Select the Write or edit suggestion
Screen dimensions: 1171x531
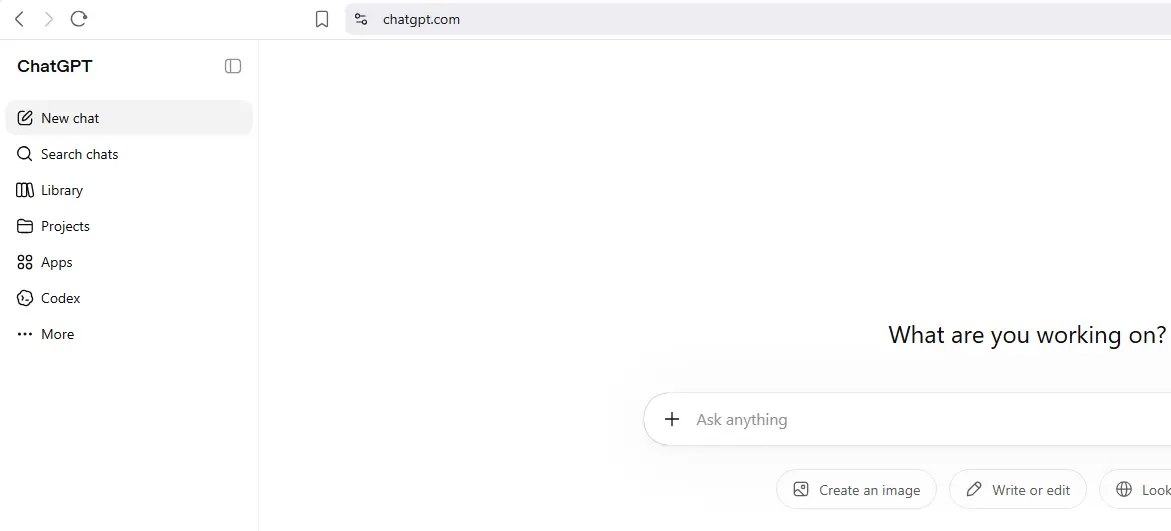pos(1018,490)
